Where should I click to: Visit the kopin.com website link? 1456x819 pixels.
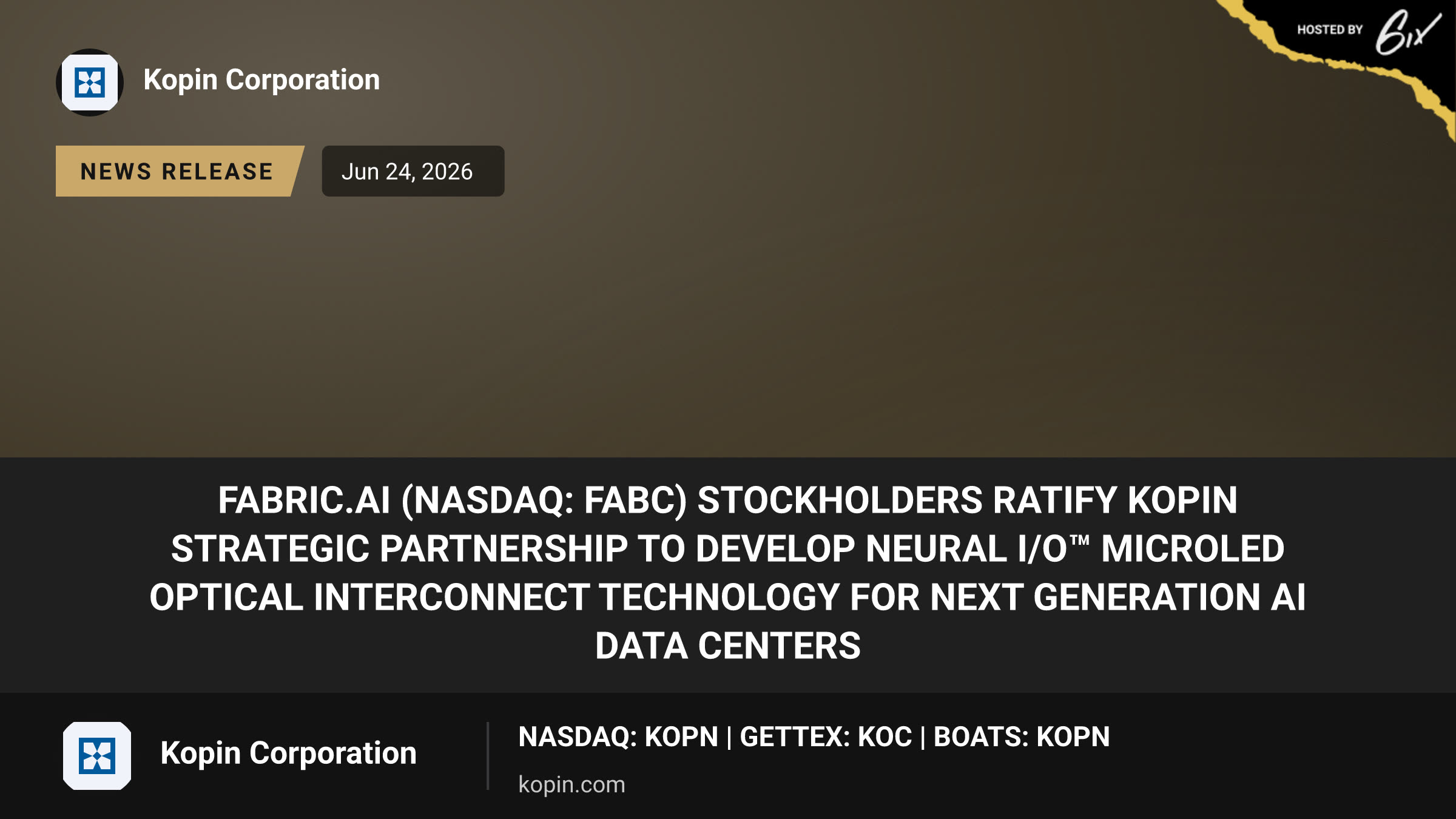coord(571,784)
